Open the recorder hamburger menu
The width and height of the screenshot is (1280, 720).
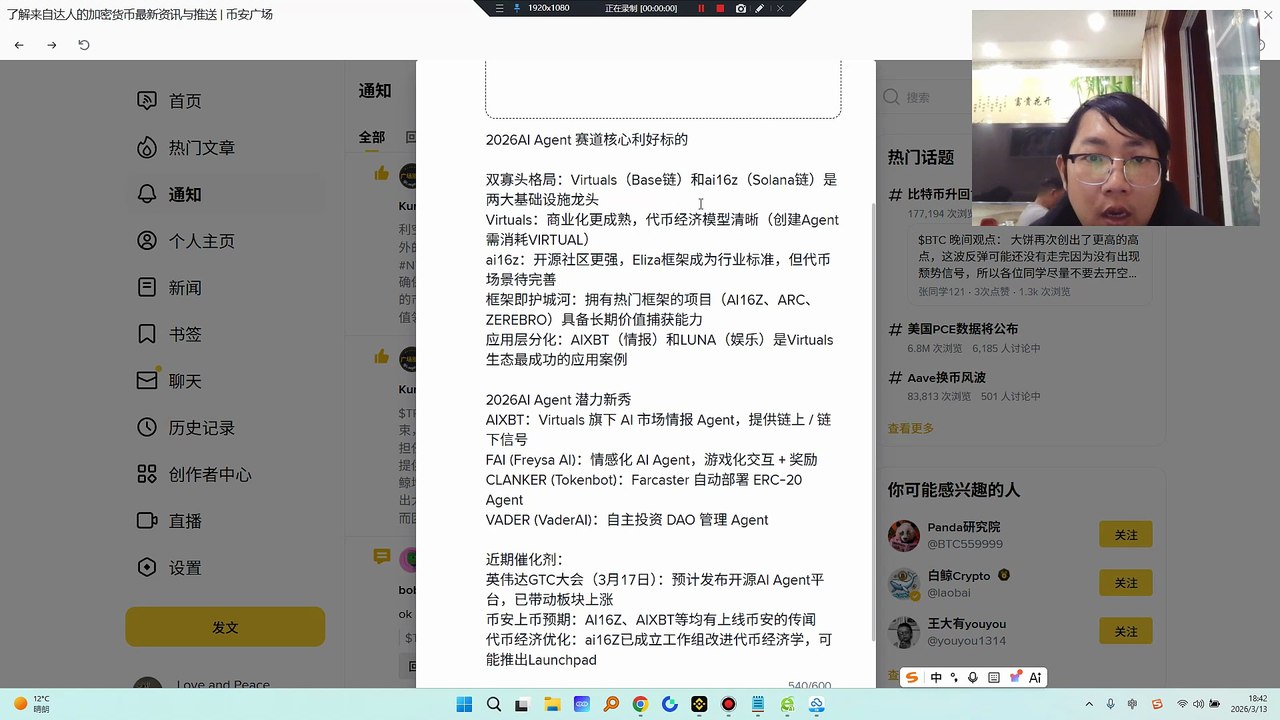[500, 8]
